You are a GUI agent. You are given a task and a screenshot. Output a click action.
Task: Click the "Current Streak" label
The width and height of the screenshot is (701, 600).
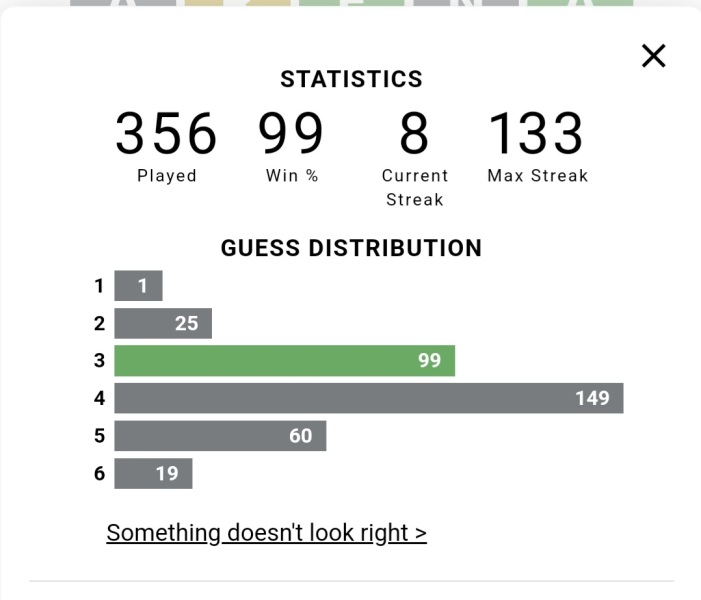414,187
